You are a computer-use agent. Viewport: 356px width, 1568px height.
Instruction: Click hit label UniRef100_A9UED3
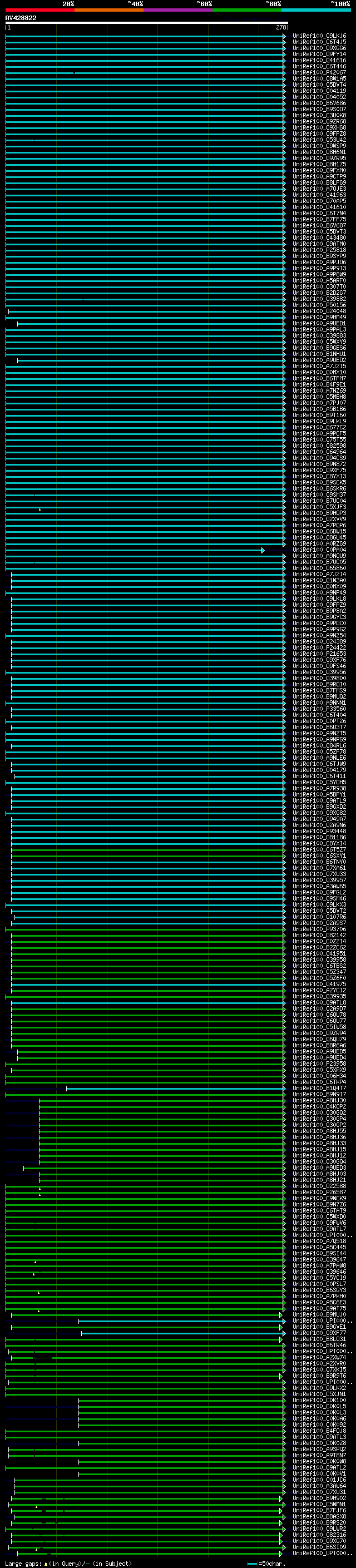pyautogui.click(x=319, y=1168)
